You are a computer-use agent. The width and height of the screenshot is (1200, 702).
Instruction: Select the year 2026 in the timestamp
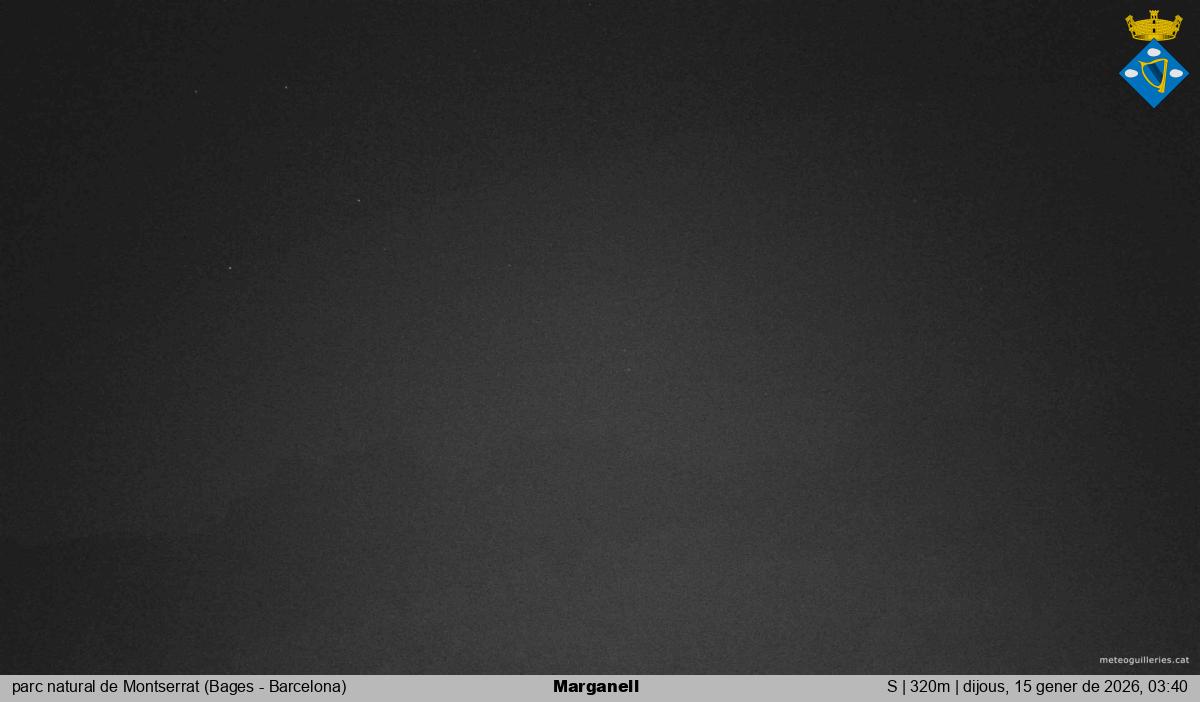click(x=1121, y=687)
